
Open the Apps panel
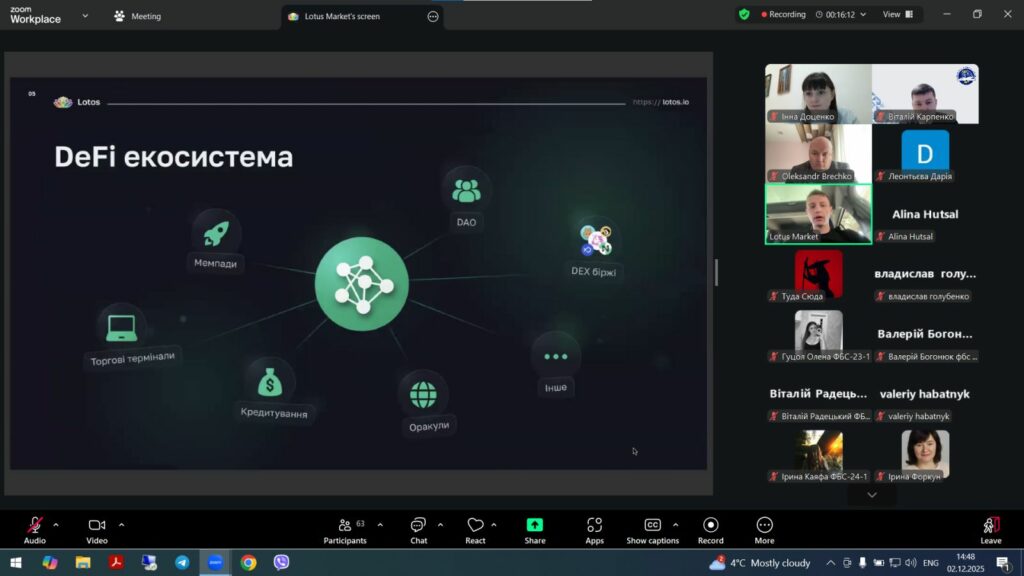point(594,526)
